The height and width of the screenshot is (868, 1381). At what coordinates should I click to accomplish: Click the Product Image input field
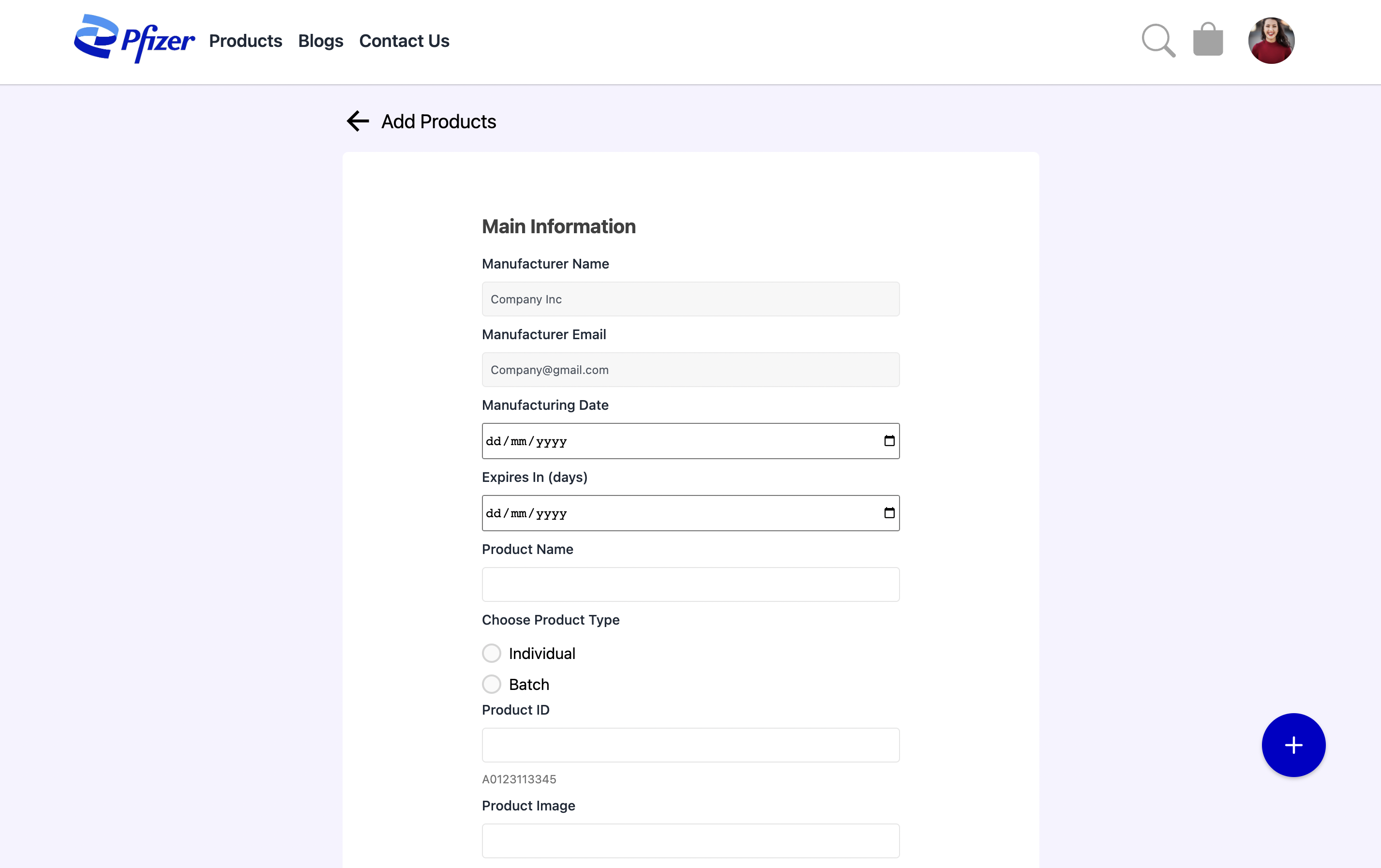(690, 840)
